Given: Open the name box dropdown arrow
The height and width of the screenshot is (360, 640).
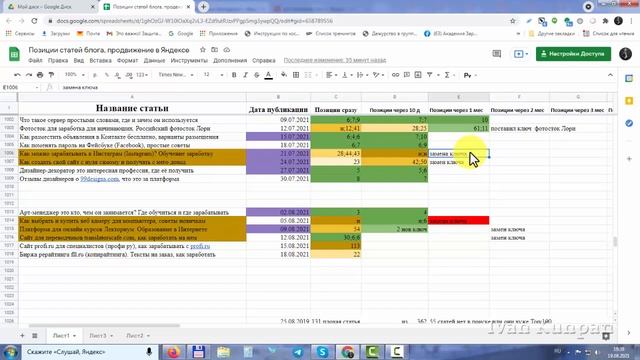Looking at the screenshot, I should [37, 87].
